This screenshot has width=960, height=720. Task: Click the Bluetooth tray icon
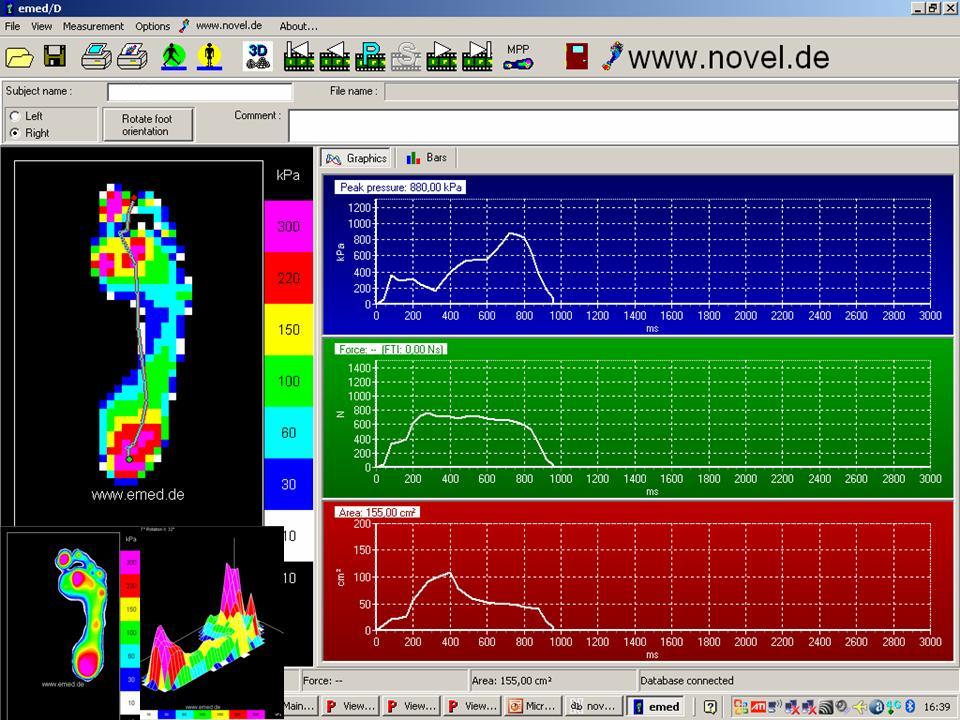[x=910, y=707]
